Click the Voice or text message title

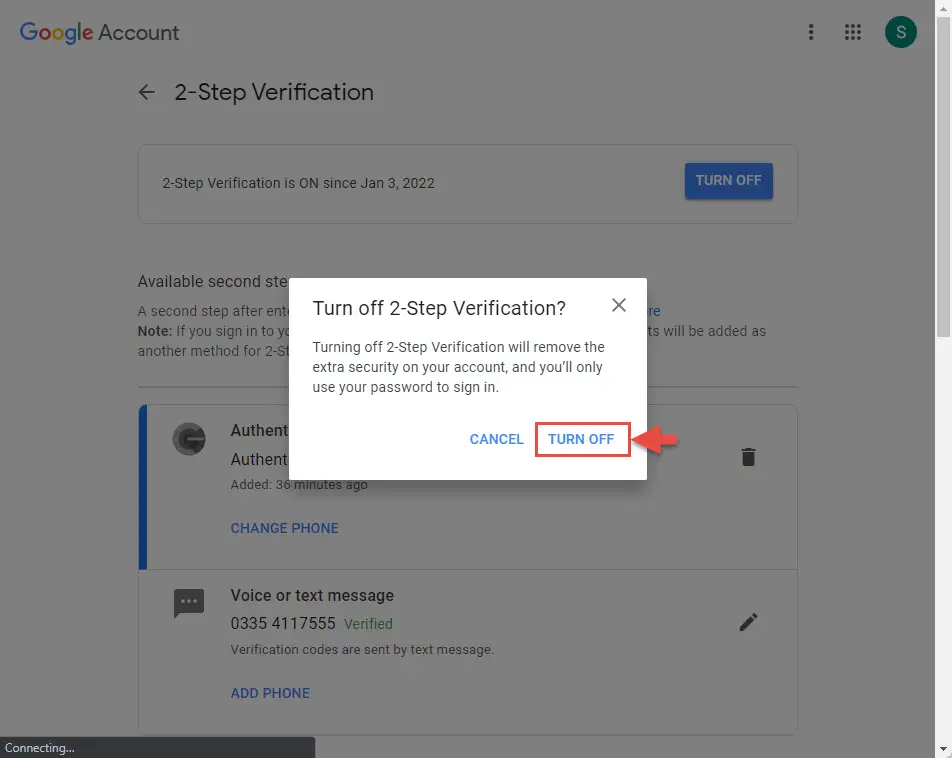[x=312, y=595]
